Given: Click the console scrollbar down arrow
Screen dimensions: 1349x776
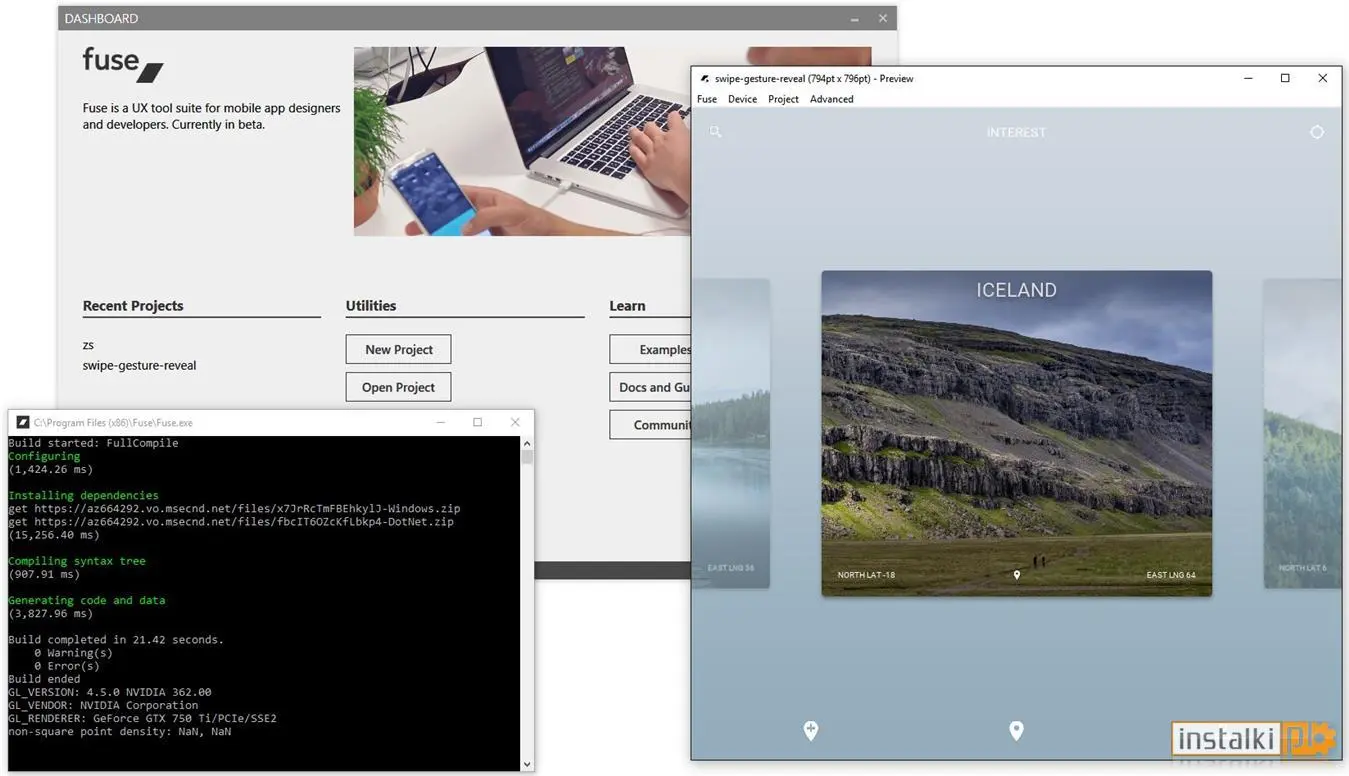Looking at the screenshot, I should coord(527,764).
